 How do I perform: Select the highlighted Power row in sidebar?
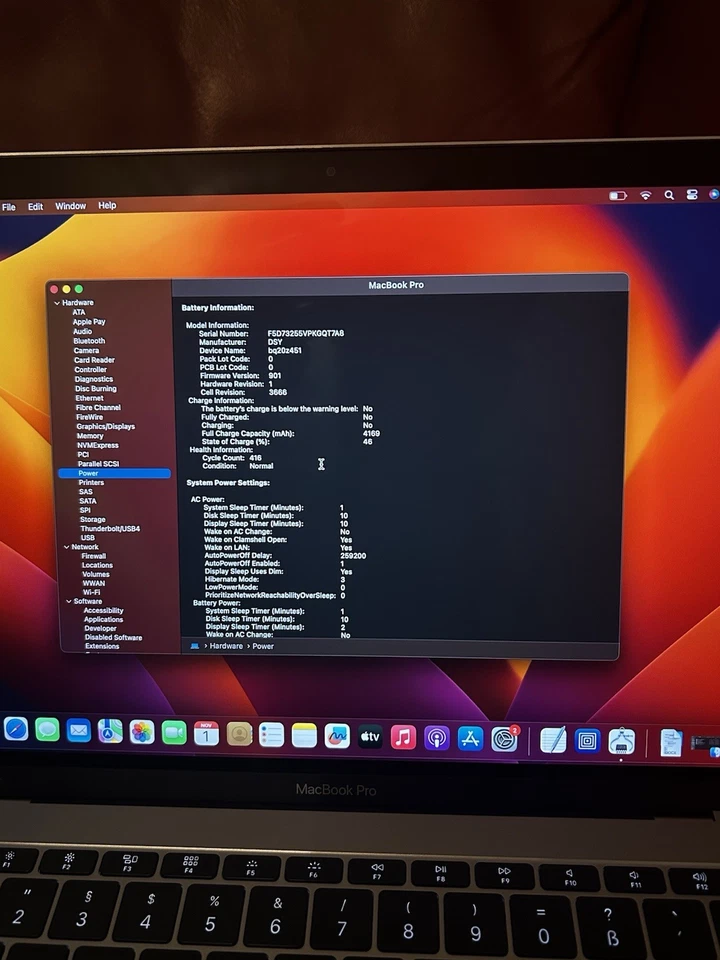[114, 473]
